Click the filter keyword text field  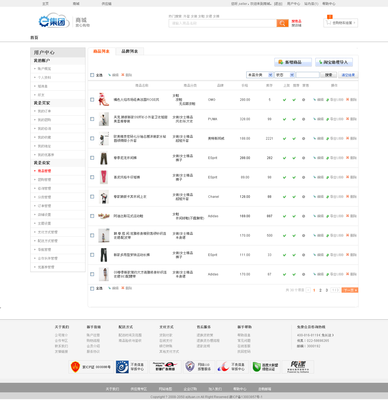pyautogui.click(x=307, y=75)
